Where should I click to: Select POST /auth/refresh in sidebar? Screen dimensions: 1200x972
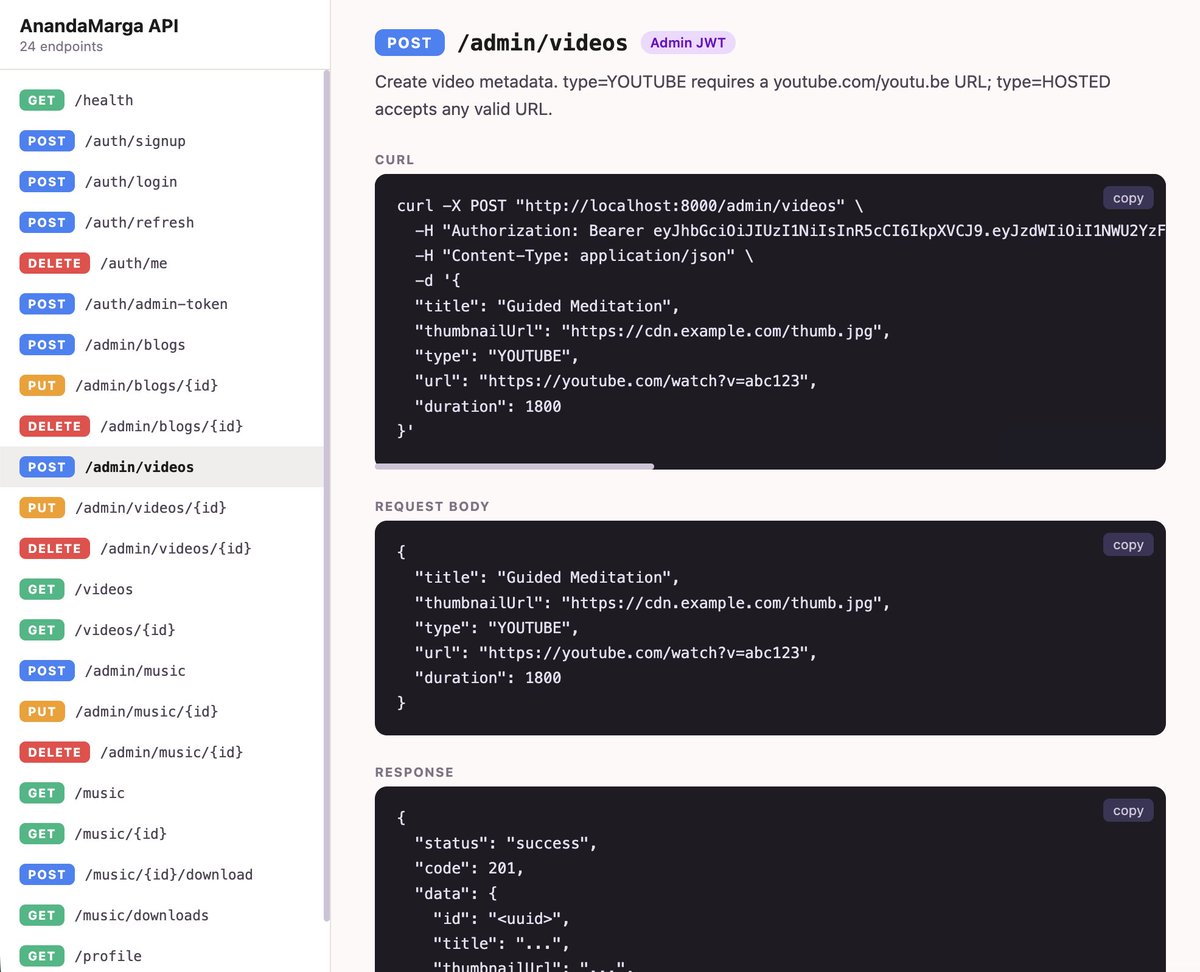(161, 222)
